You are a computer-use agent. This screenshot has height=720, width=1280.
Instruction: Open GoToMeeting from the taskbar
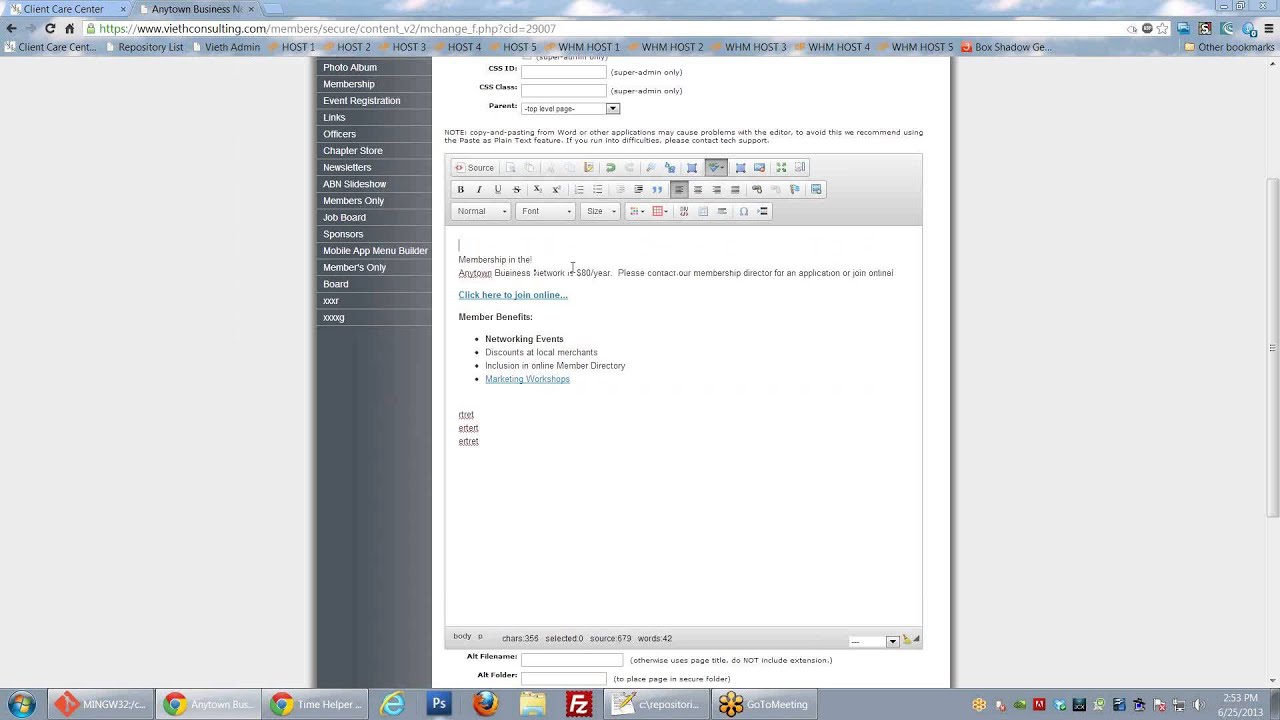tap(764, 704)
